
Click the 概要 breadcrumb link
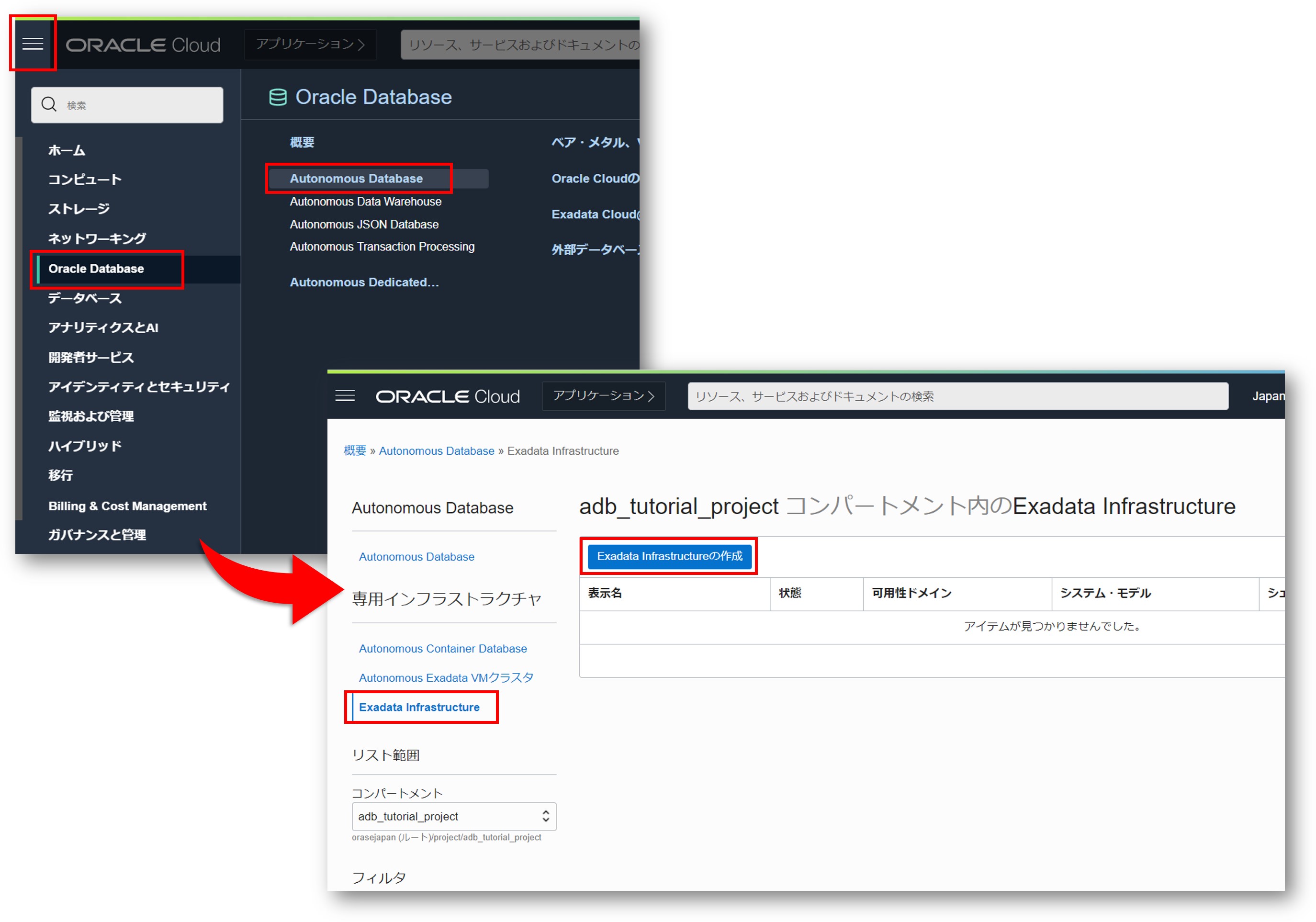[354, 450]
